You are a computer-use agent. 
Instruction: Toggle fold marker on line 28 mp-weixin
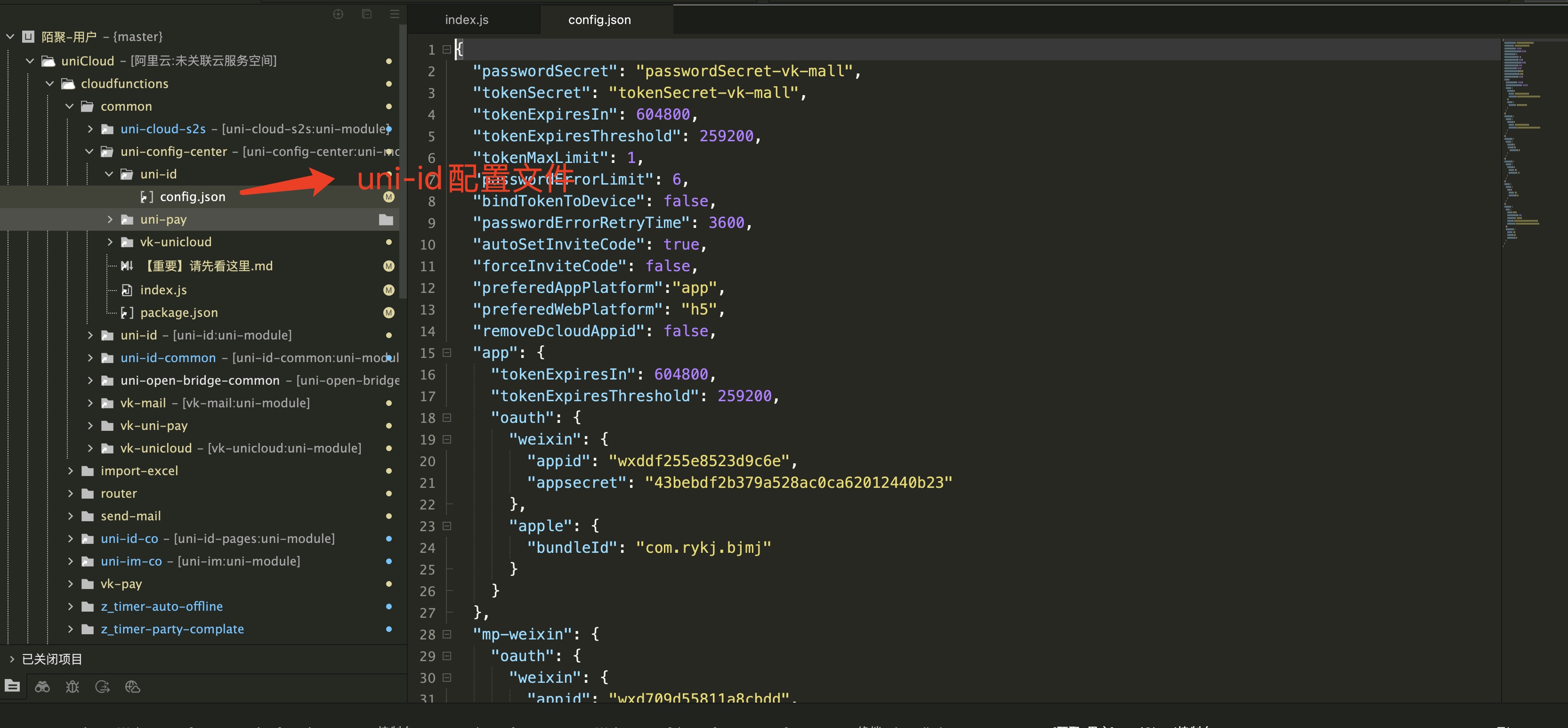(447, 634)
